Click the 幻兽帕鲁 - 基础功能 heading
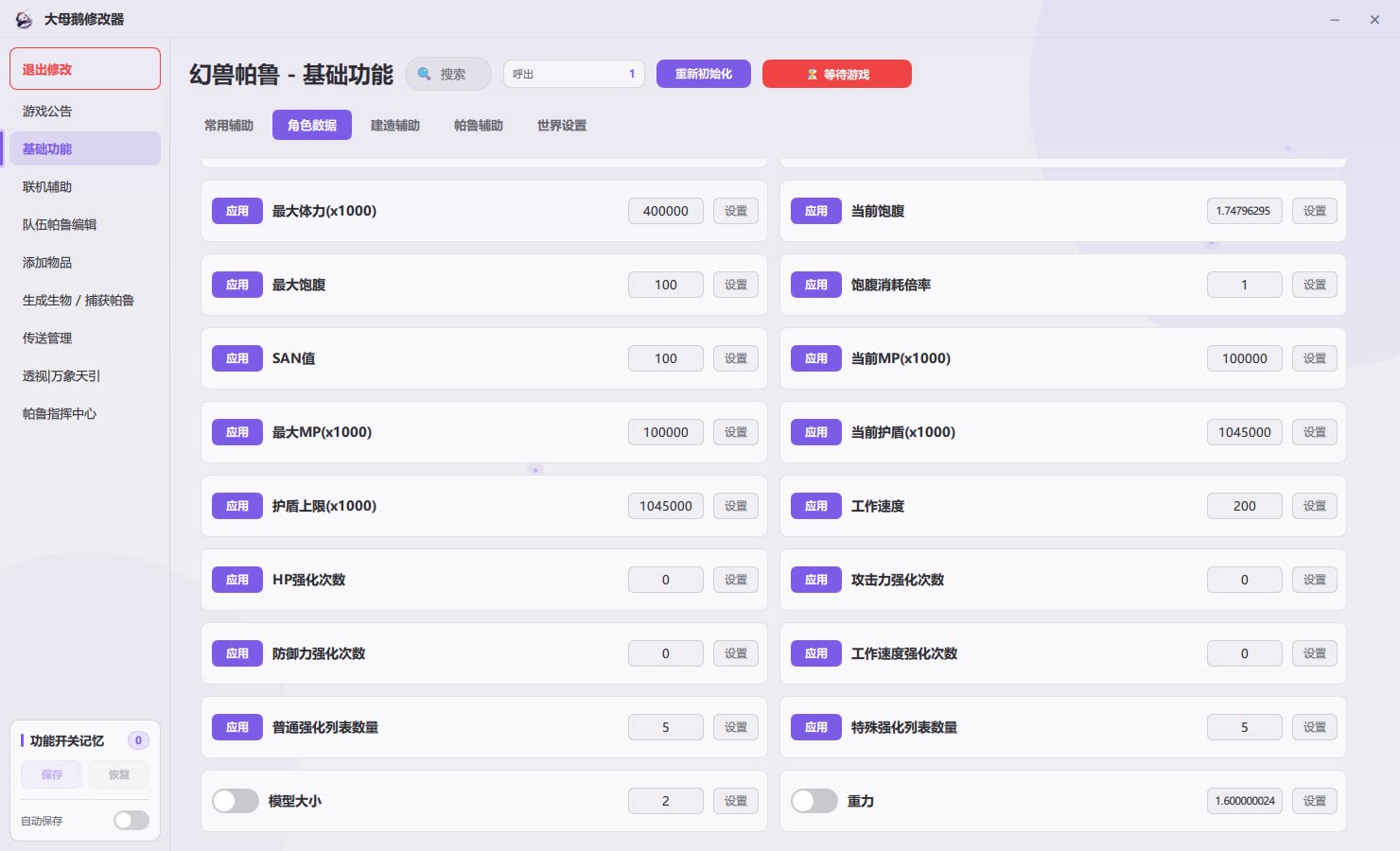Image resolution: width=1400 pixels, height=851 pixels. coord(291,75)
